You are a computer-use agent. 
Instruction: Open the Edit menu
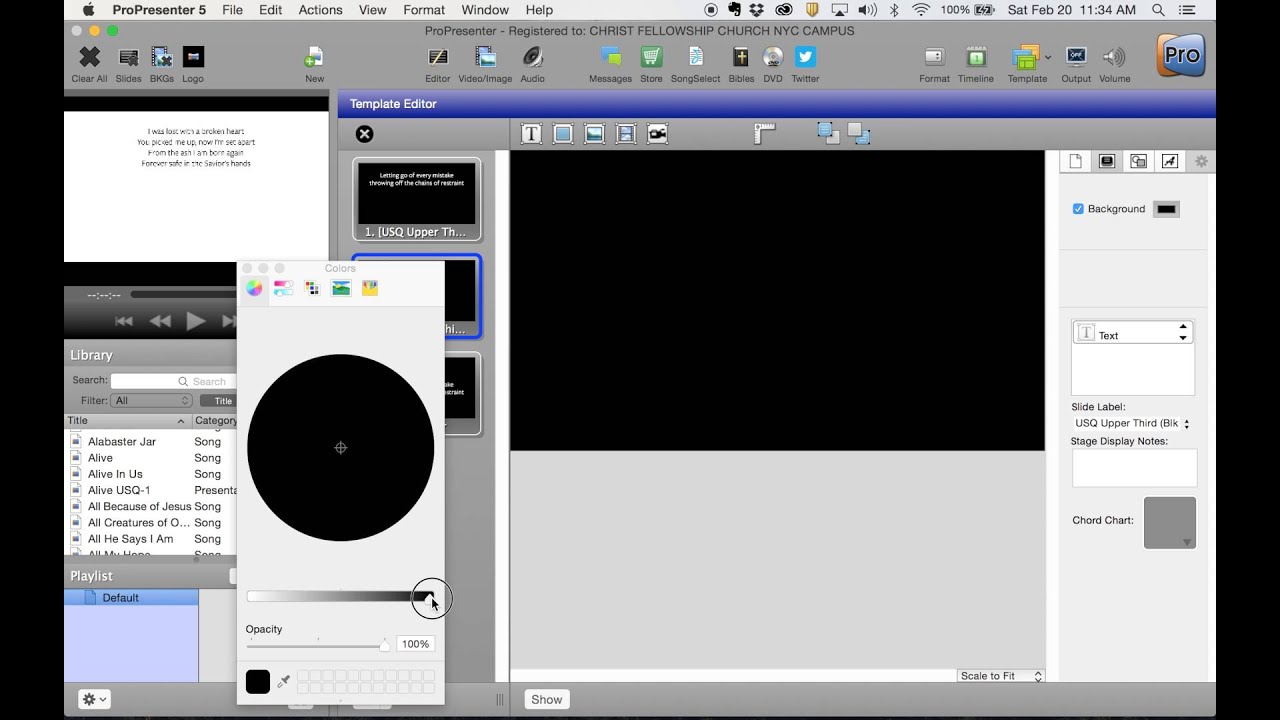(x=270, y=10)
